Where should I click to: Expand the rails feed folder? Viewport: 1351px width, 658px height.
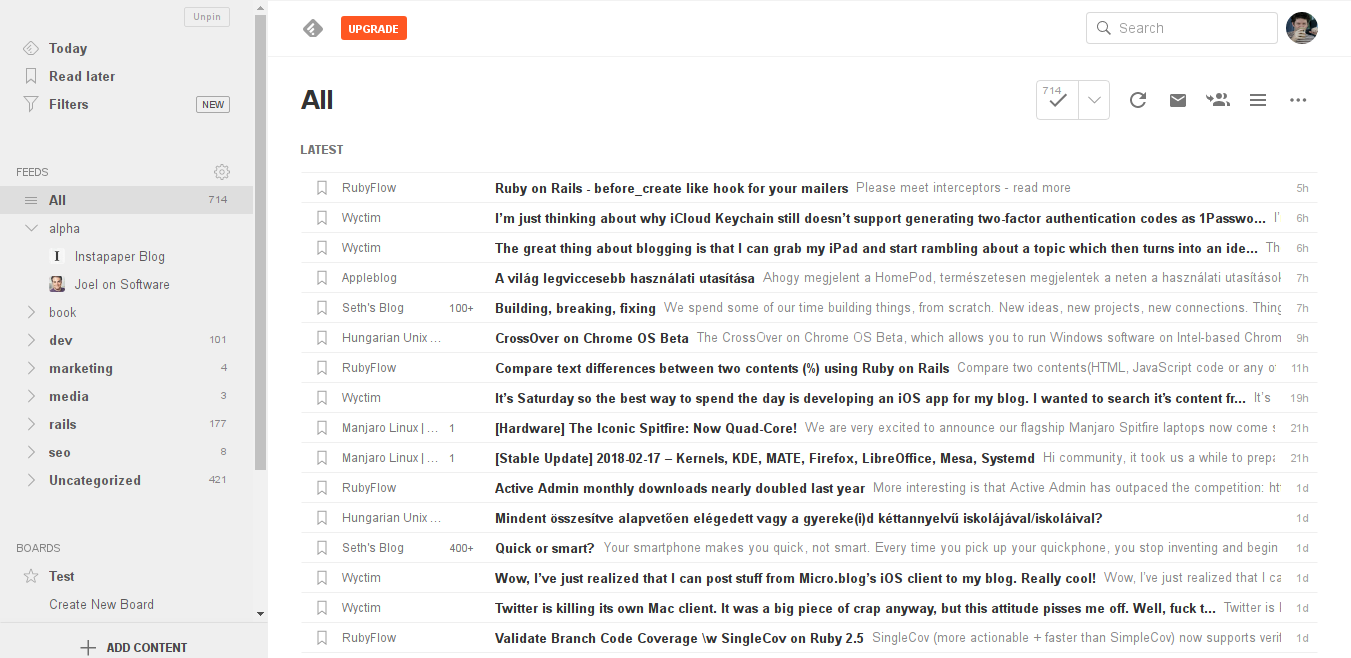tap(30, 425)
